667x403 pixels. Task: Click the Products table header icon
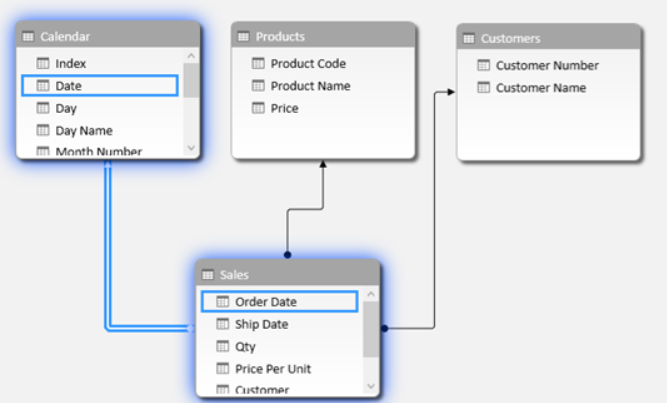244,37
